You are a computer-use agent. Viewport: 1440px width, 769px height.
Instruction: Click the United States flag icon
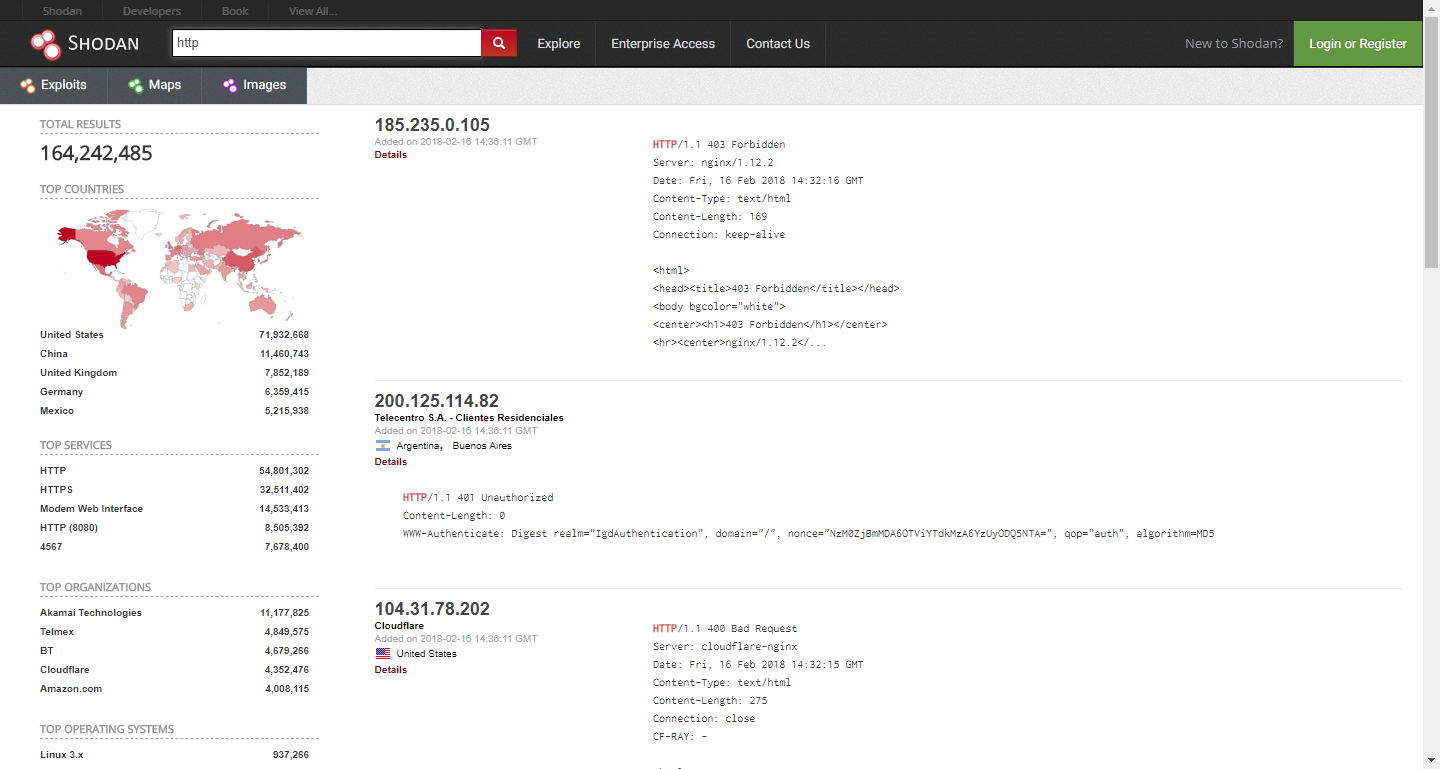pos(383,654)
